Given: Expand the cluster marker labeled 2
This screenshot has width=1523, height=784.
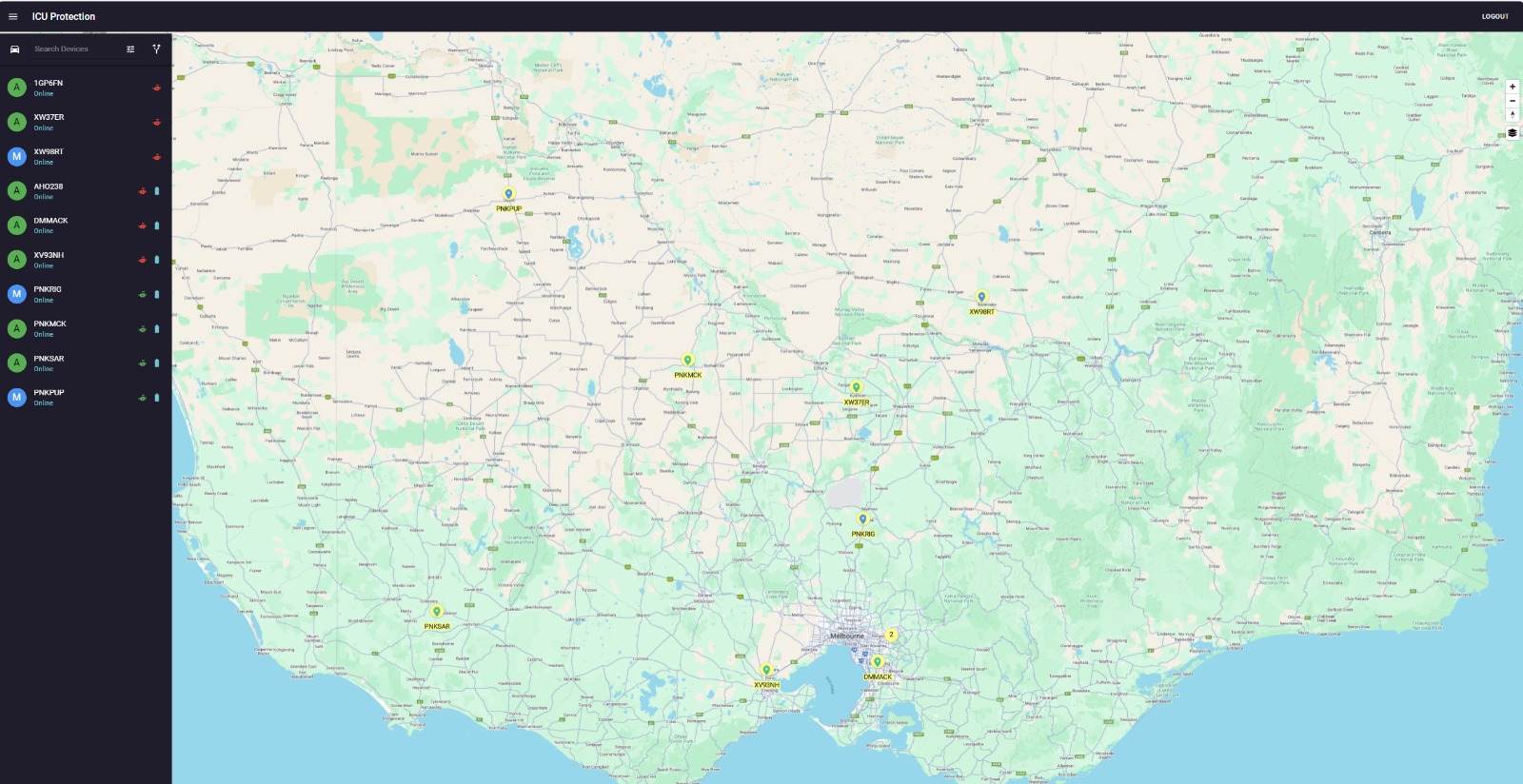Looking at the screenshot, I should click(x=891, y=634).
